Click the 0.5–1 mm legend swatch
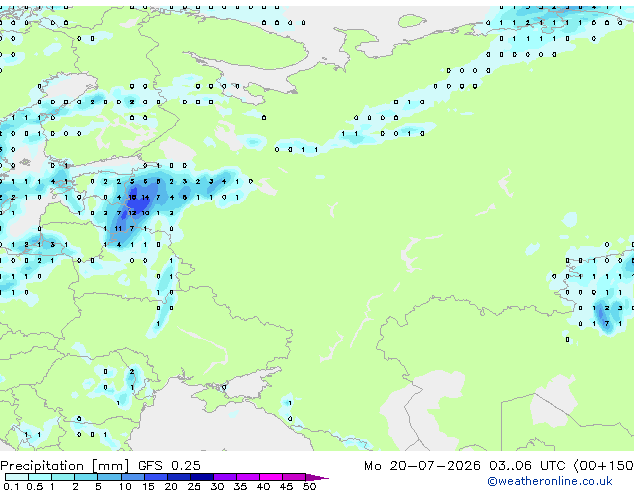This screenshot has width=634, height=490. point(40,477)
